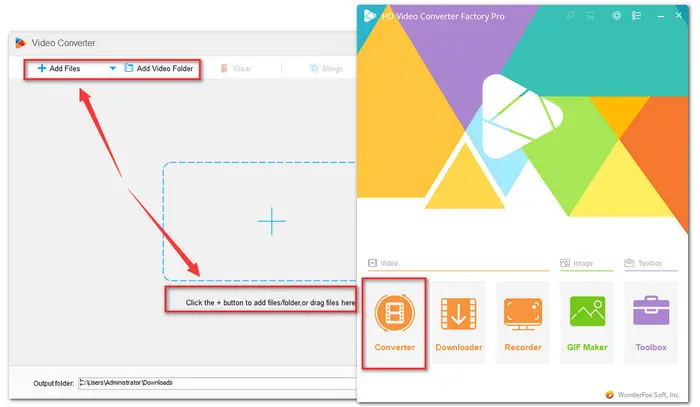This screenshot has height=407, width=700.
Task: Open the GIF Maker tool
Action: (587, 324)
